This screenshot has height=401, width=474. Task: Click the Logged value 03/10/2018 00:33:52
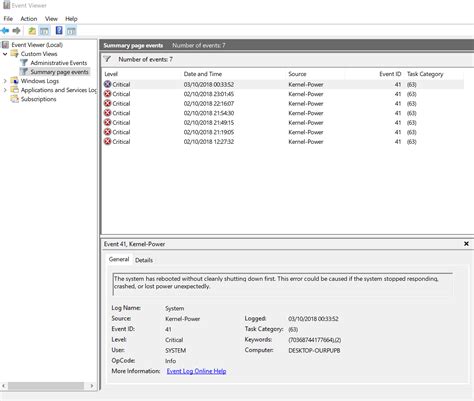coord(313,319)
